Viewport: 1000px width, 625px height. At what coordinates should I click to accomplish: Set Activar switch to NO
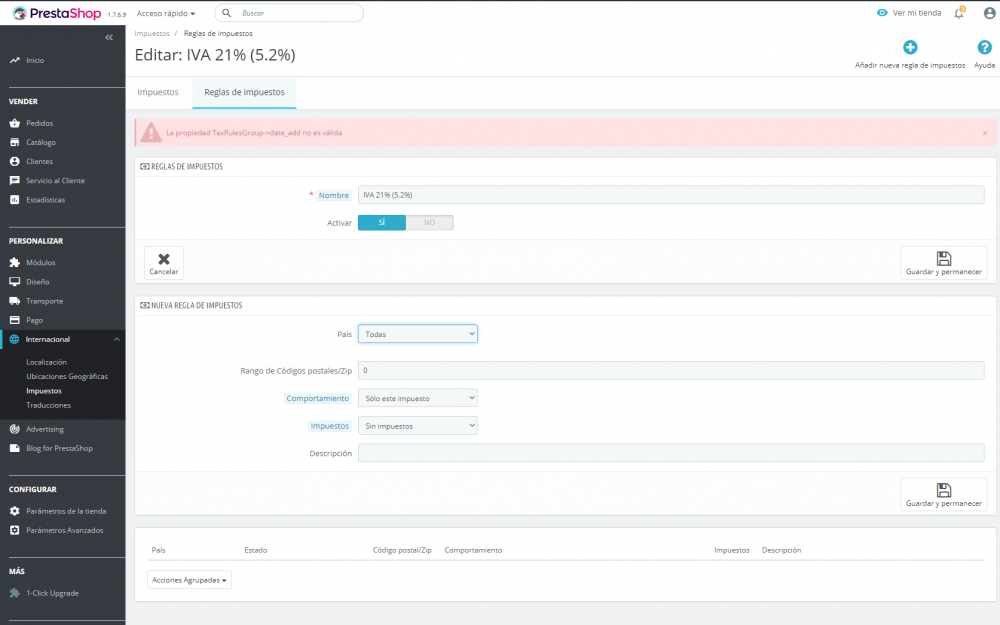tap(430, 223)
